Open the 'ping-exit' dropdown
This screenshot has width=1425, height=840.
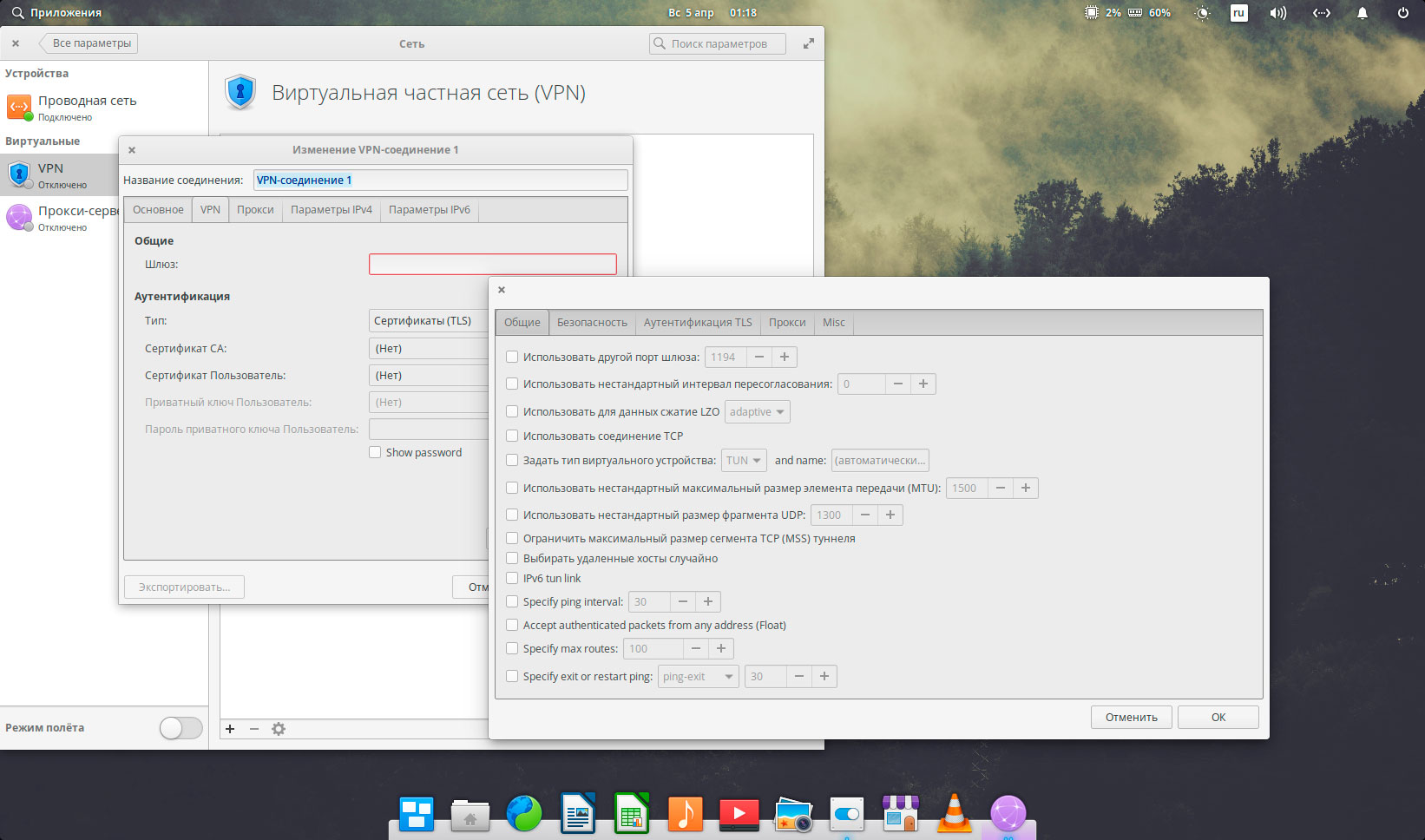(x=698, y=676)
